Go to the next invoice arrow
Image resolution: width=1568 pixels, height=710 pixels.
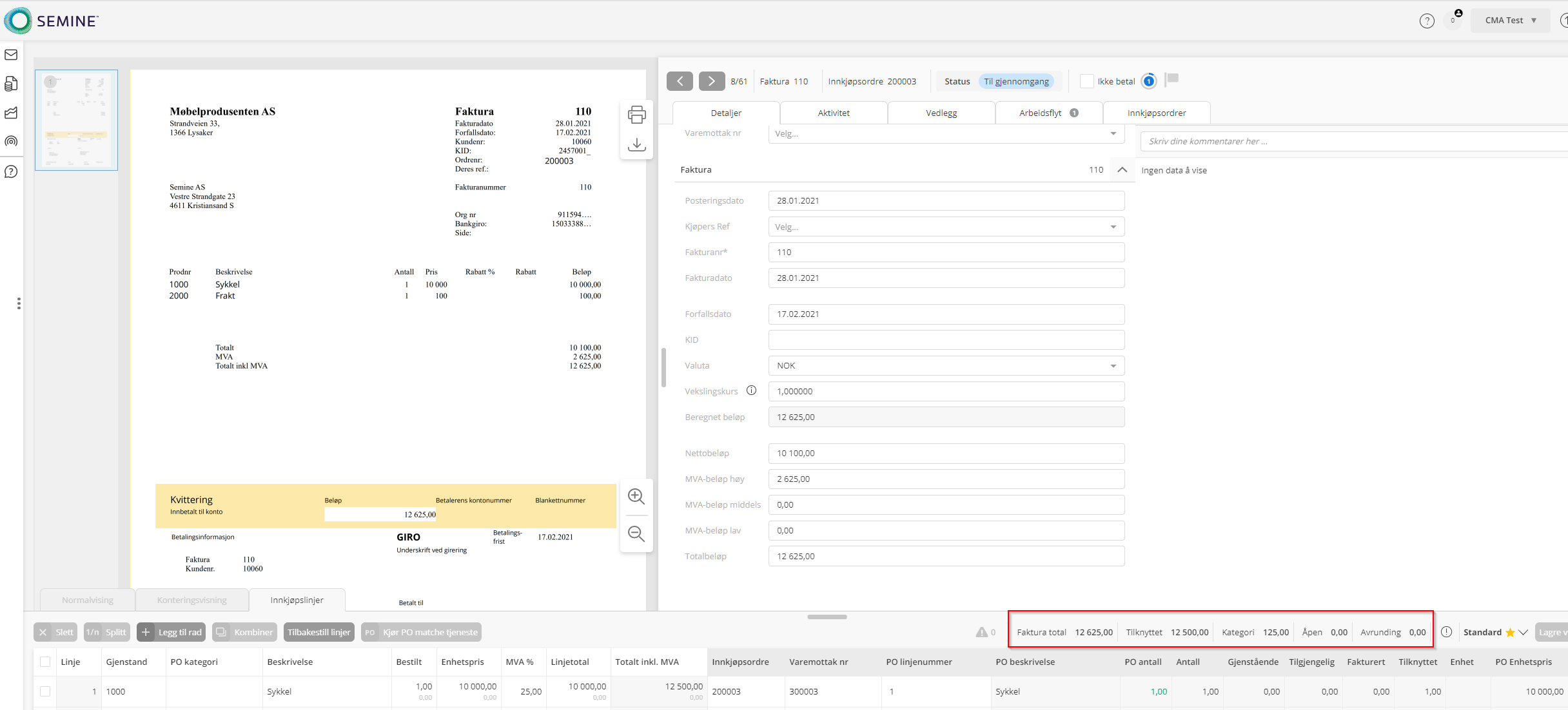pyautogui.click(x=711, y=81)
